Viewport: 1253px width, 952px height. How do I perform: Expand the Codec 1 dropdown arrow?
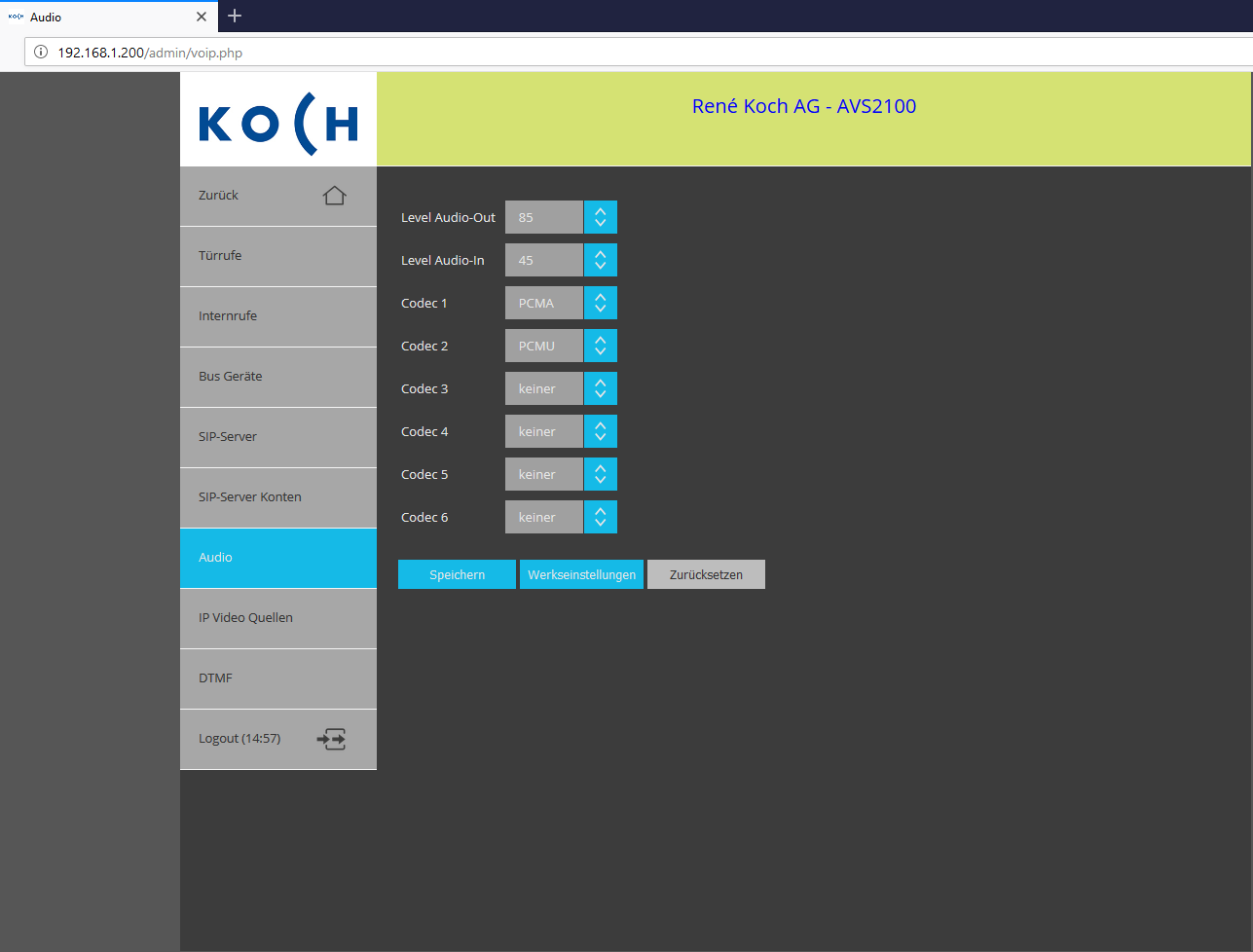[601, 303]
